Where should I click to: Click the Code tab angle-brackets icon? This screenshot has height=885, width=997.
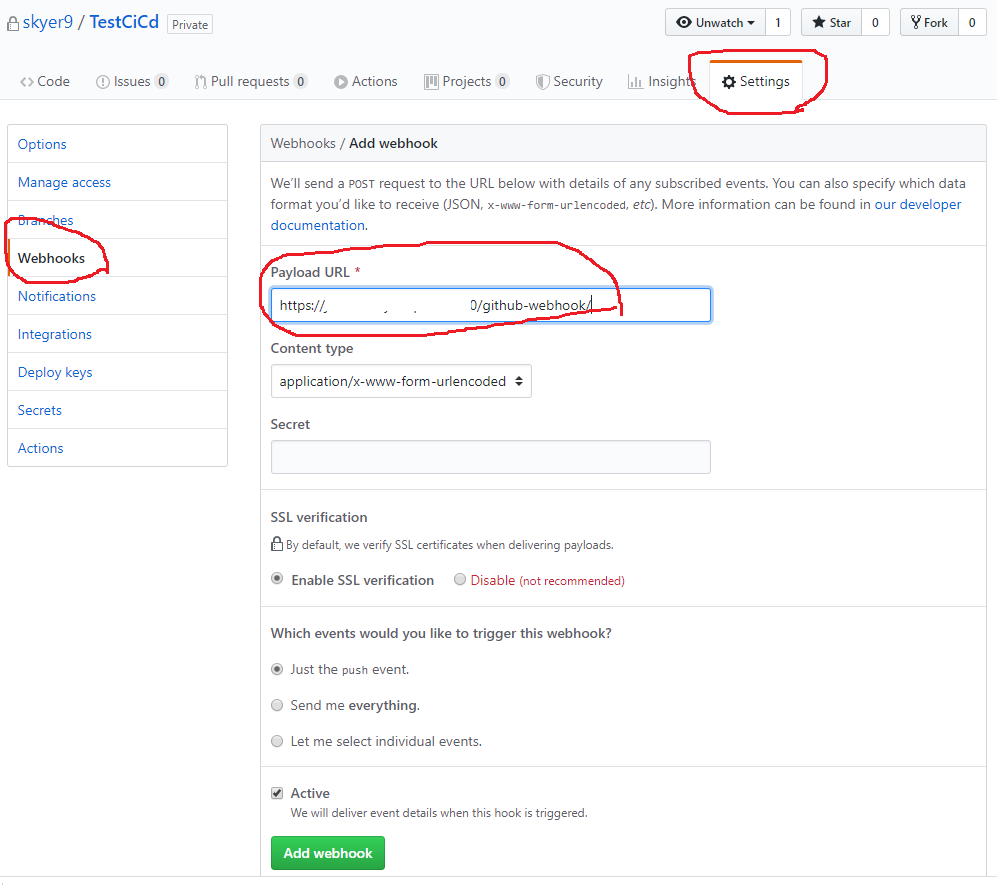pos(27,82)
